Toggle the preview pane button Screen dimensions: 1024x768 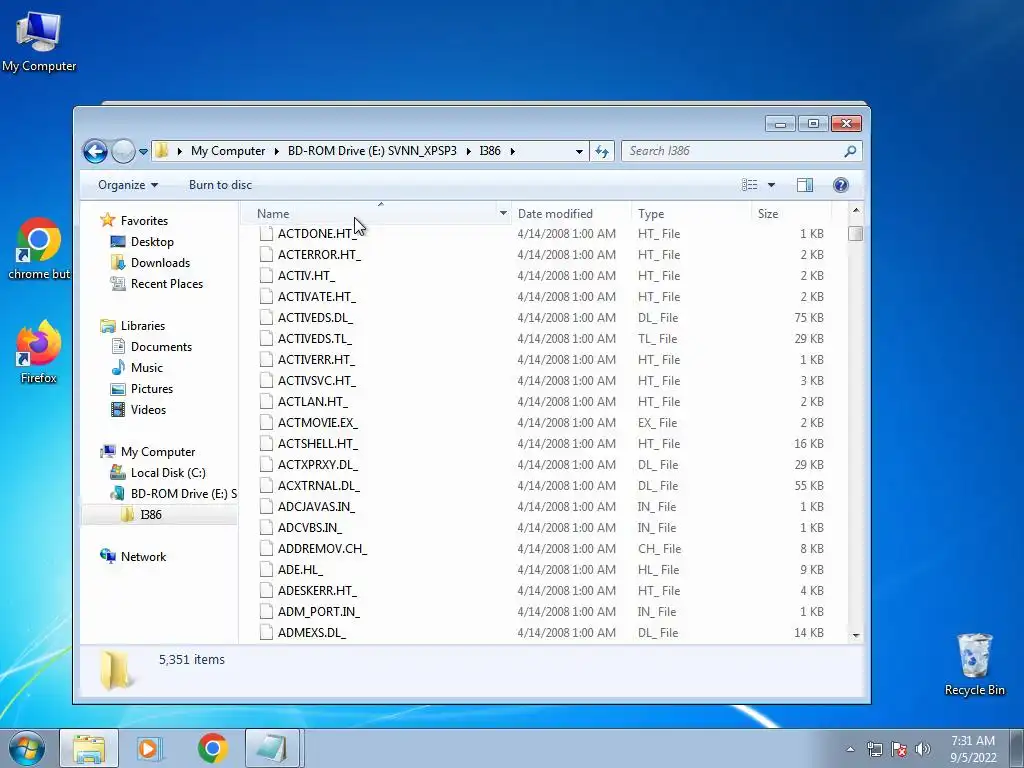(805, 185)
